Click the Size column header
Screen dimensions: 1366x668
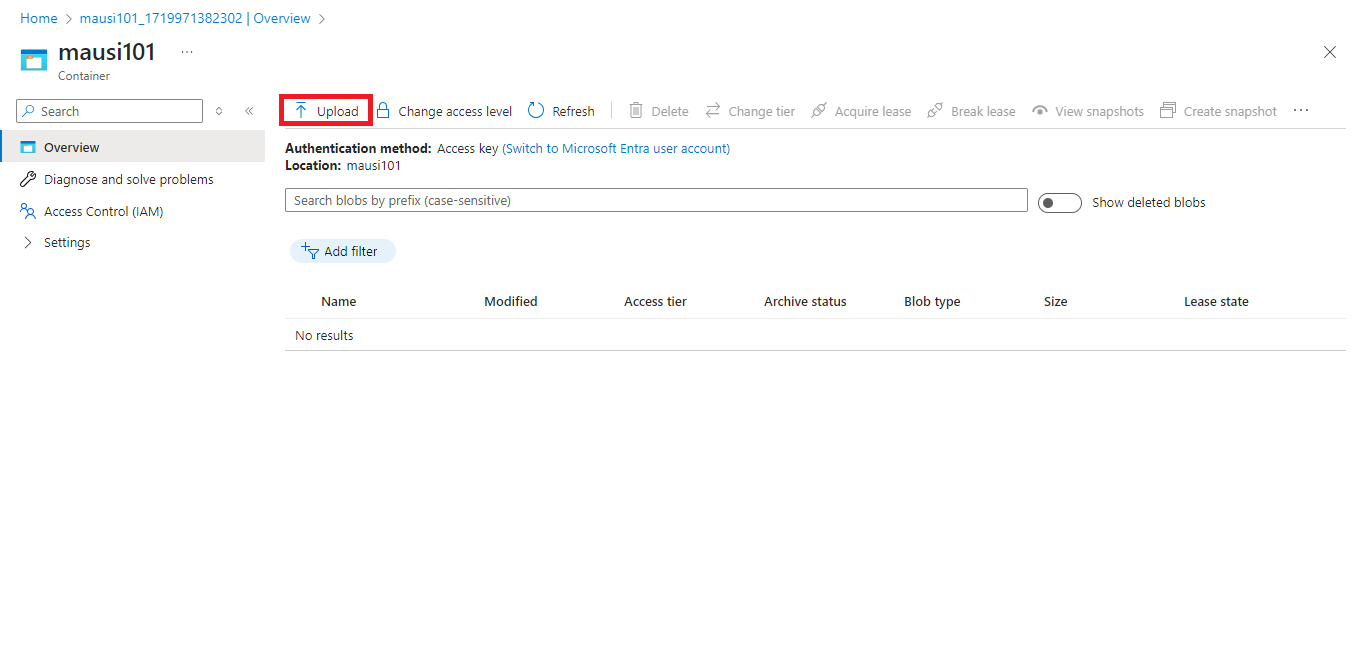pos(1056,302)
